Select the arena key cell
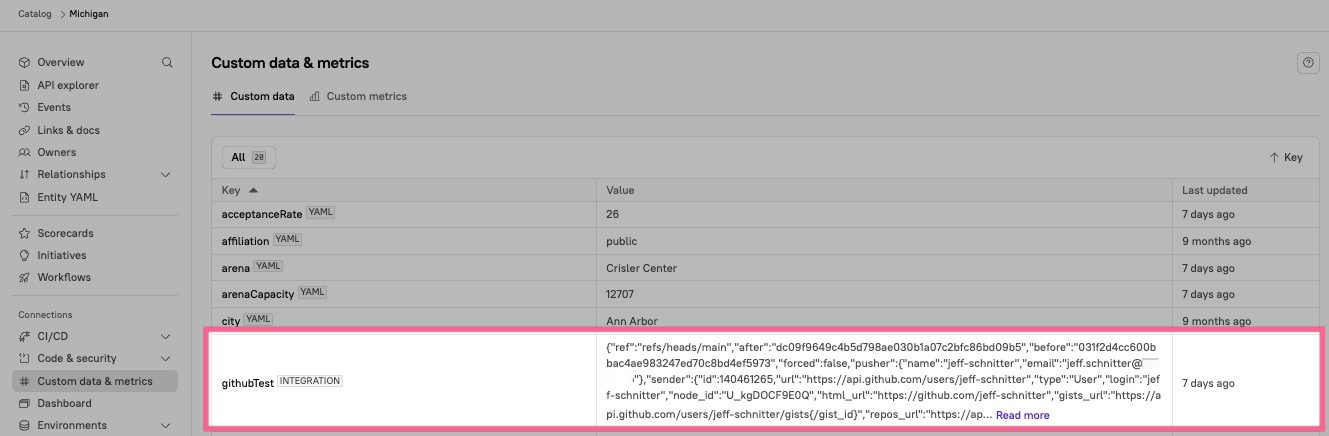Screen dimensions: 1329x436 pyautogui.click(x=404, y=268)
